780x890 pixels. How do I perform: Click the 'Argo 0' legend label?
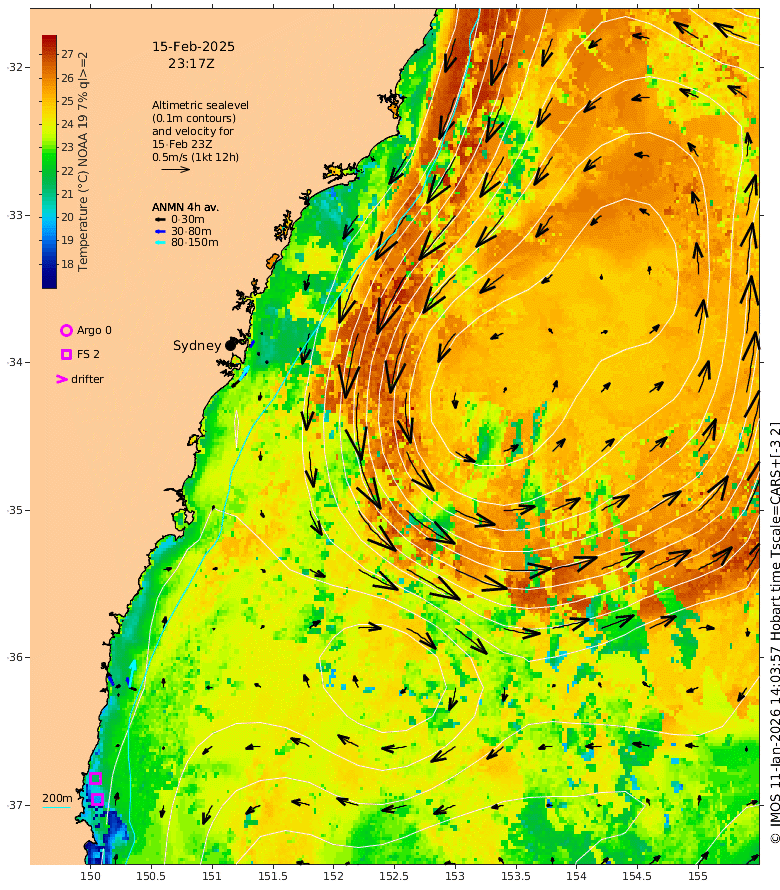point(94,330)
